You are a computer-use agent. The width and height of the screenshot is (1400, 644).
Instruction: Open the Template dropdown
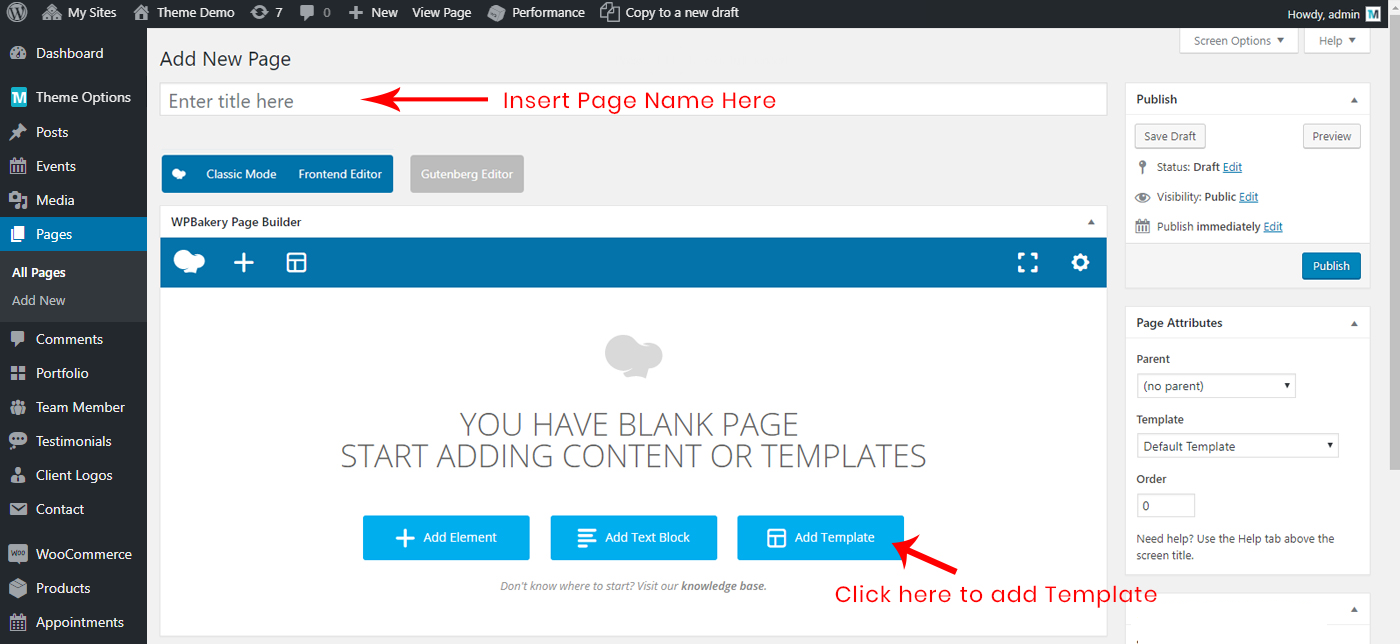(x=1237, y=446)
